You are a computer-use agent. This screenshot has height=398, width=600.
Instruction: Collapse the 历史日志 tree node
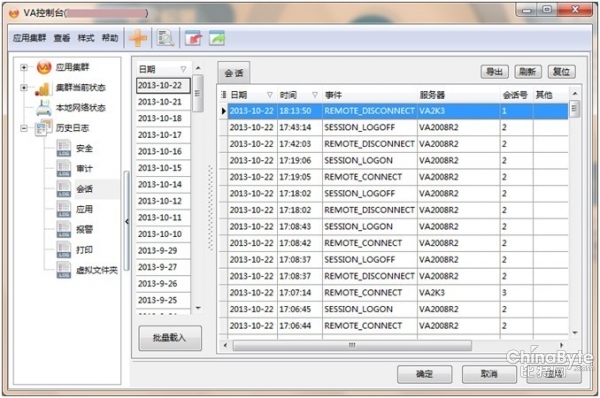pos(24,128)
